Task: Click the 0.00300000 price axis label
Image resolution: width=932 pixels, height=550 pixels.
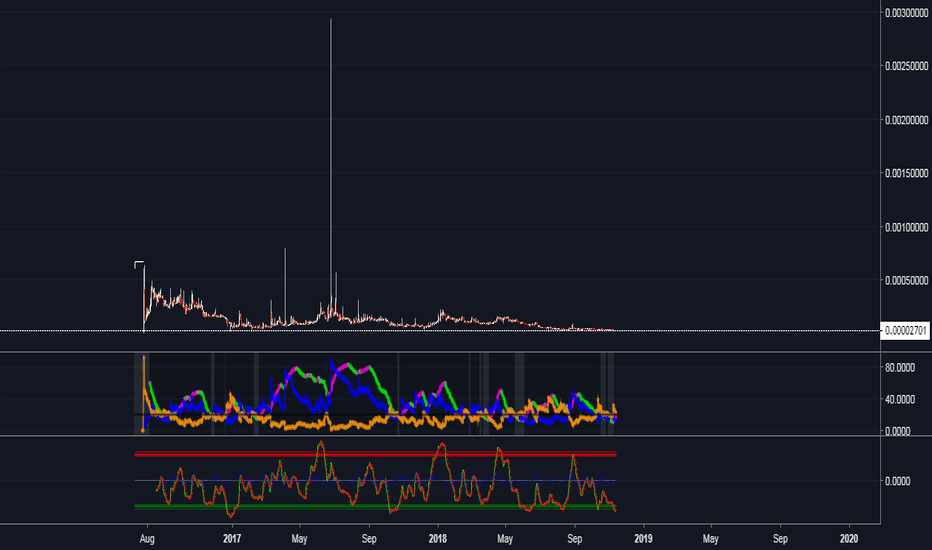Action: pos(906,12)
